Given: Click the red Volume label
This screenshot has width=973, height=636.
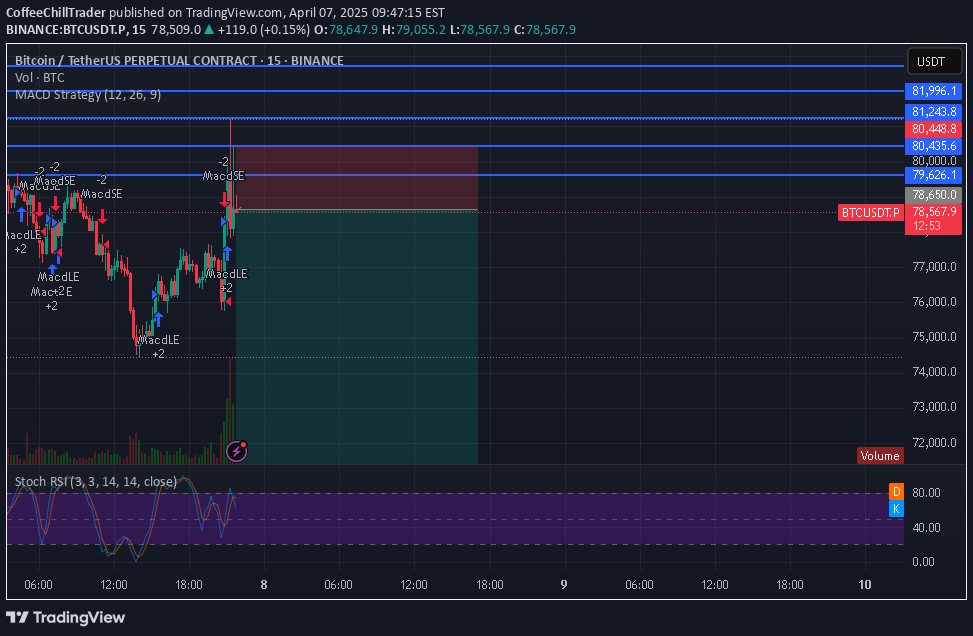Looking at the screenshot, I should pyautogui.click(x=880, y=456).
